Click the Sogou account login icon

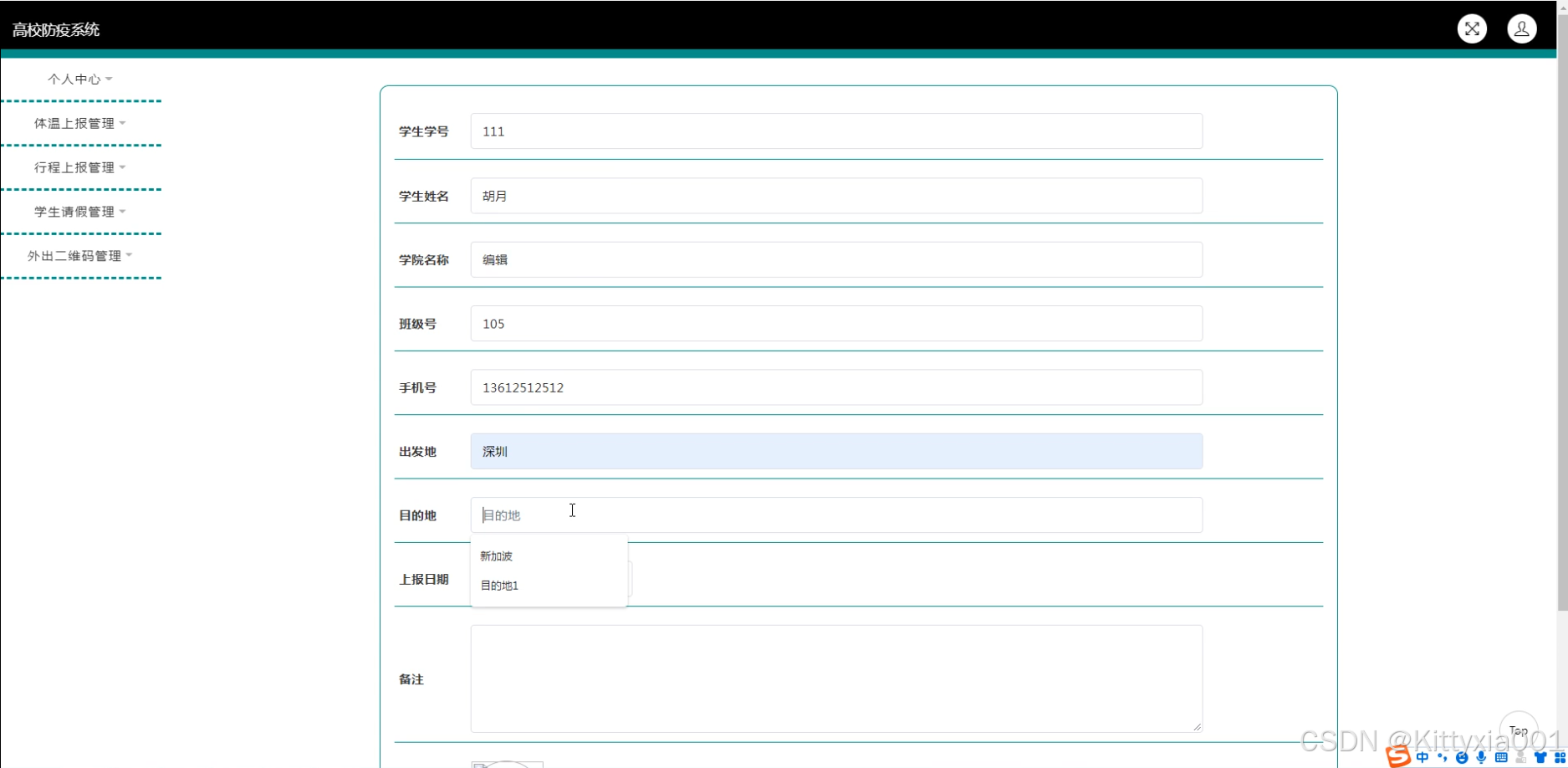click(1521, 757)
